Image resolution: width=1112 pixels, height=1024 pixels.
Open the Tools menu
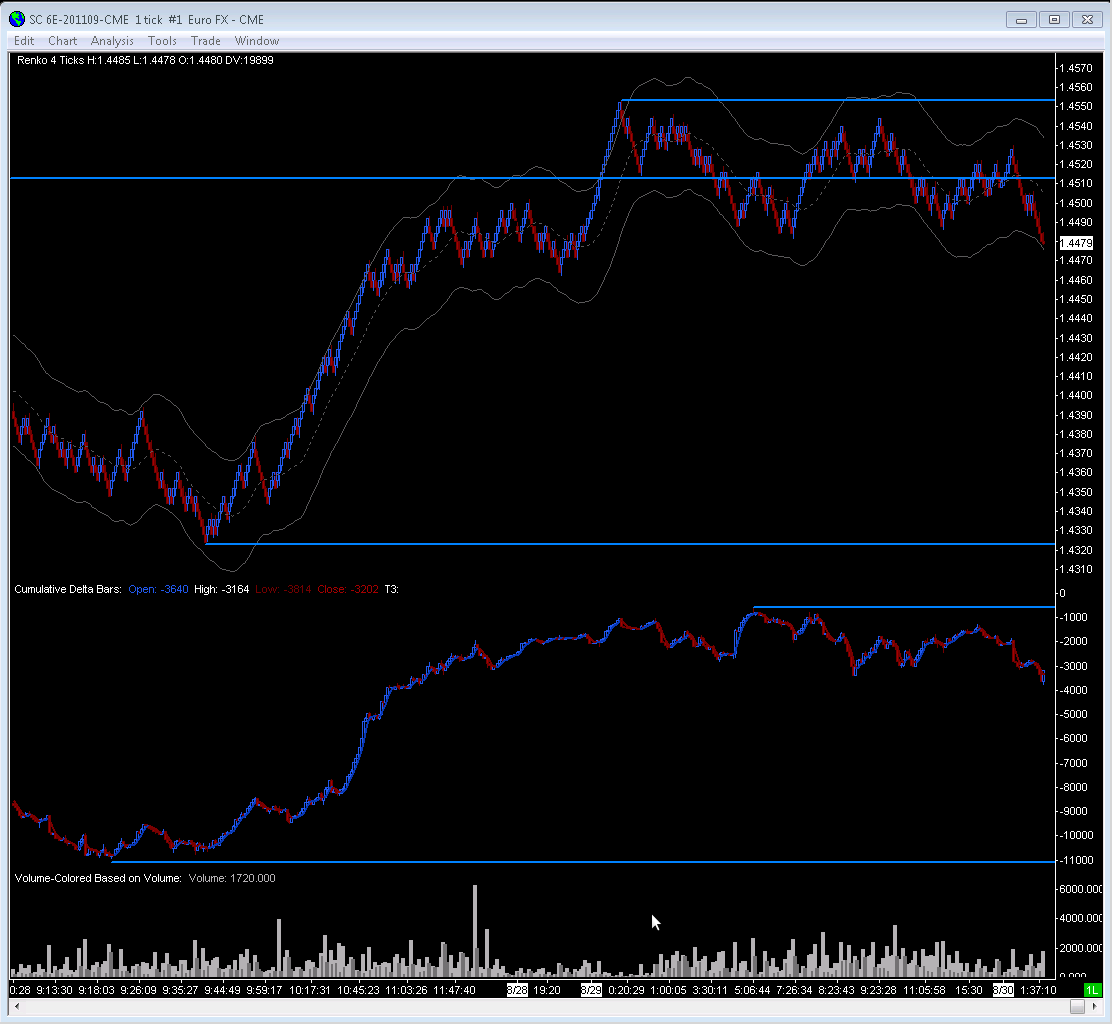tap(162, 41)
